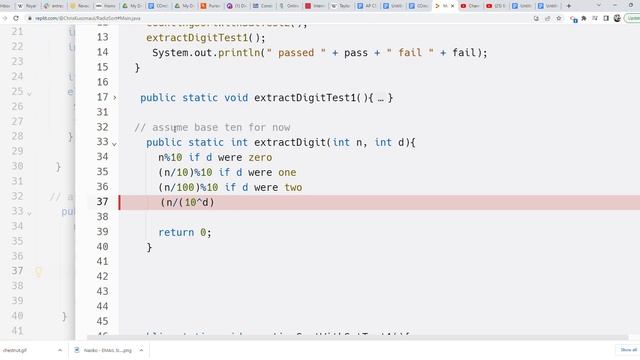Open options arrow for chestnut.gif download
The height and width of the screenshot is (360, 640).
pyautogui.click(x=60, y=350)
